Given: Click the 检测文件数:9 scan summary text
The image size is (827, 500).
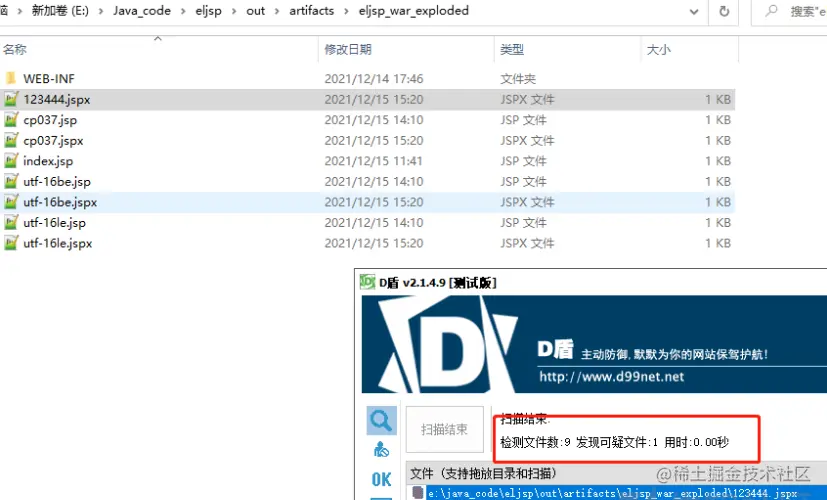Looking at the screenshot, I should (x=535, y=442).
